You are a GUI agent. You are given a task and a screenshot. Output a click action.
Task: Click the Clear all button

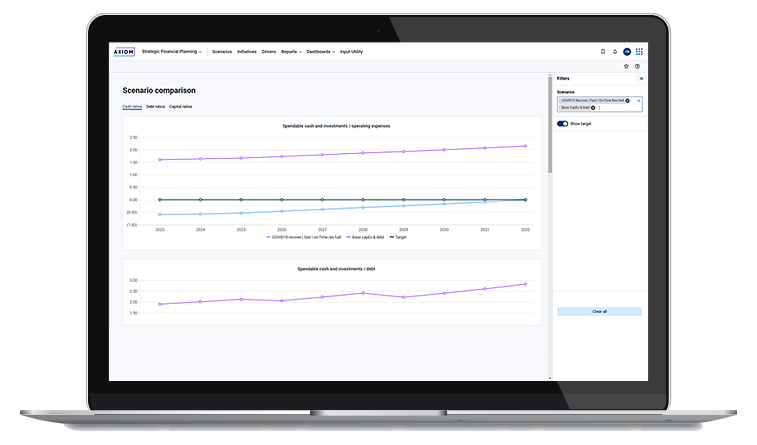[x=599, y=311]
